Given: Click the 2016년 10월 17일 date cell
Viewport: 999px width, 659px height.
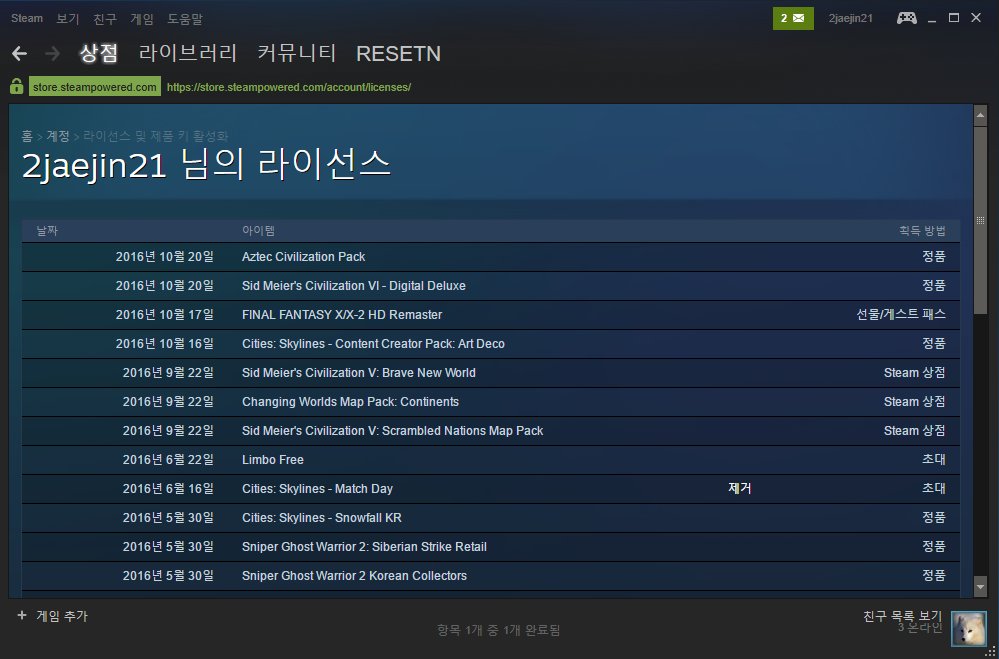Looking at the screenshot, I should pos(164,314).
